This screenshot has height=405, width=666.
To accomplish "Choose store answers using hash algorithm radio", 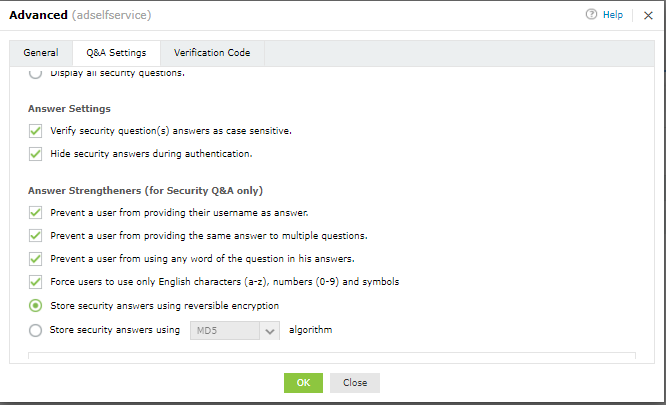I will click(x=36, y=330).
